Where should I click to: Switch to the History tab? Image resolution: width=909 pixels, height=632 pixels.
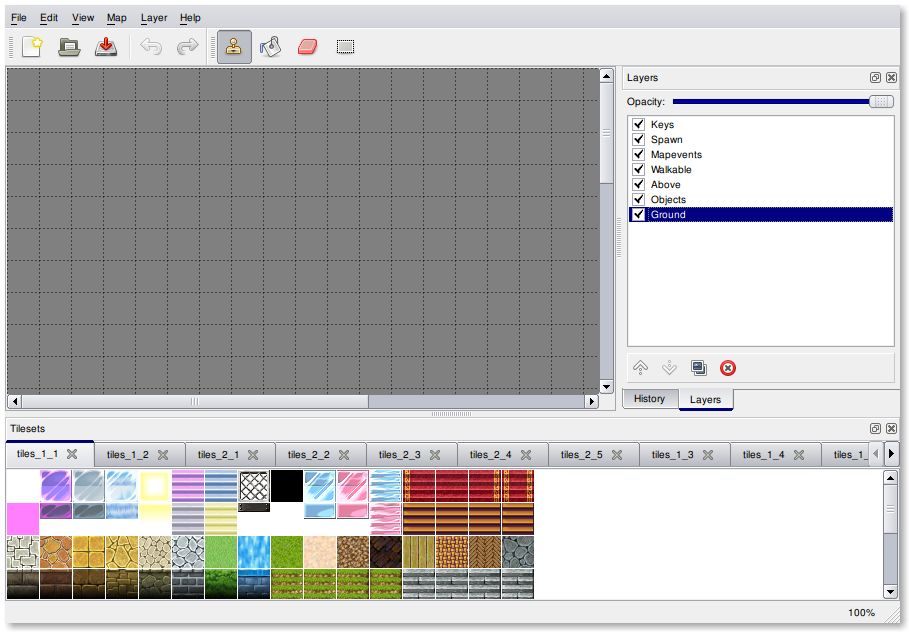click(649, 399)
